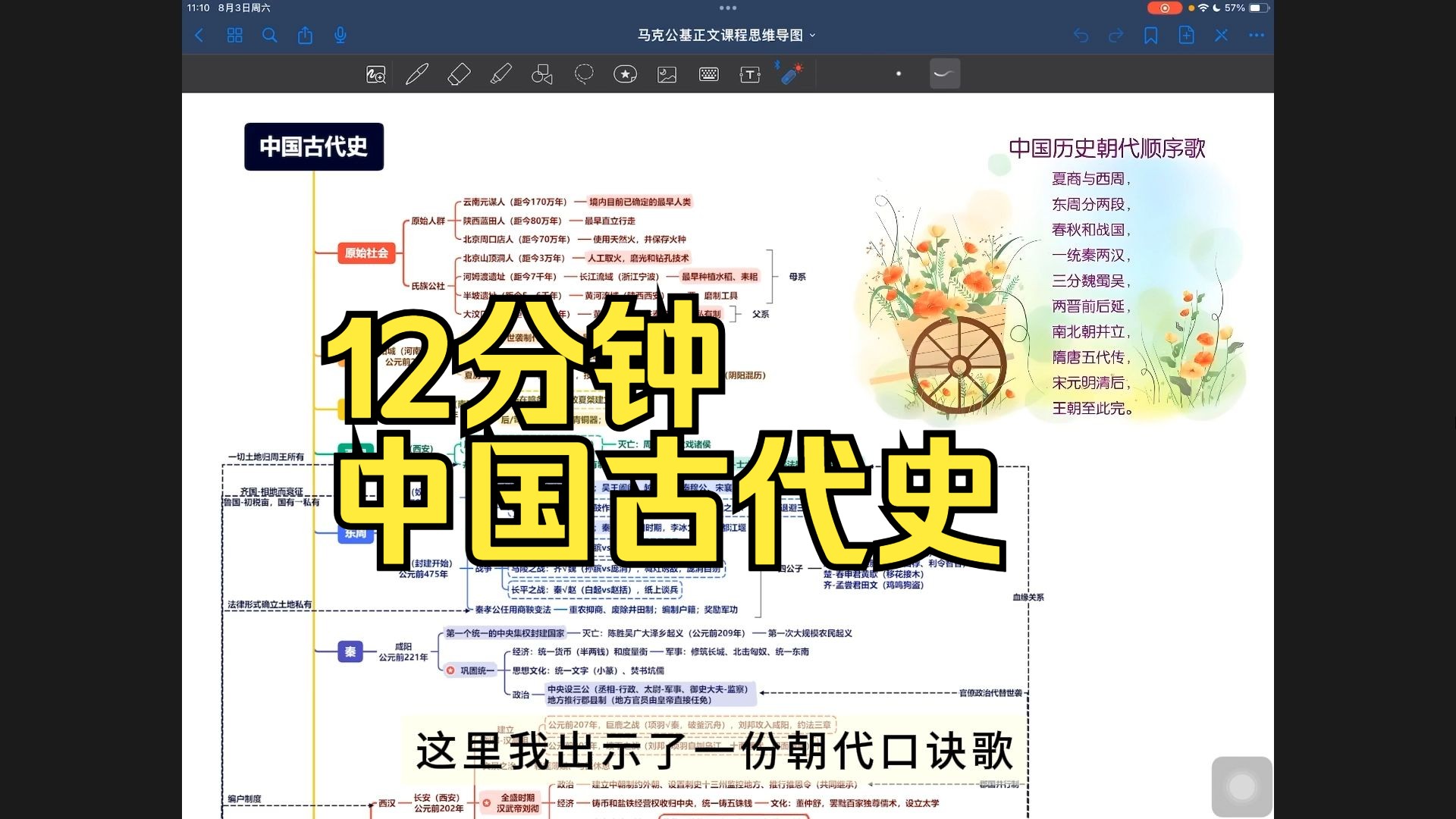Tap the battery indicator in status bar
1456x819 pixels.
(1260, 8)
